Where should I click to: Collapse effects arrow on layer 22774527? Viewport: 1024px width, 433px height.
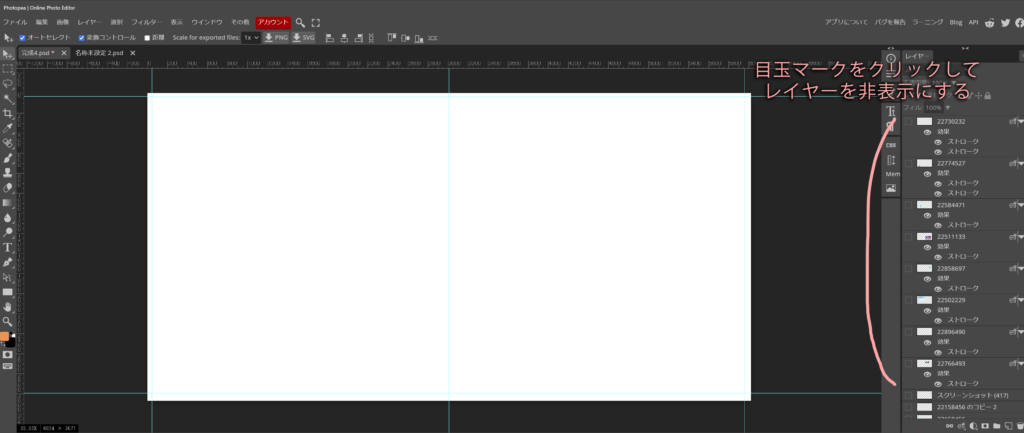1019,163
